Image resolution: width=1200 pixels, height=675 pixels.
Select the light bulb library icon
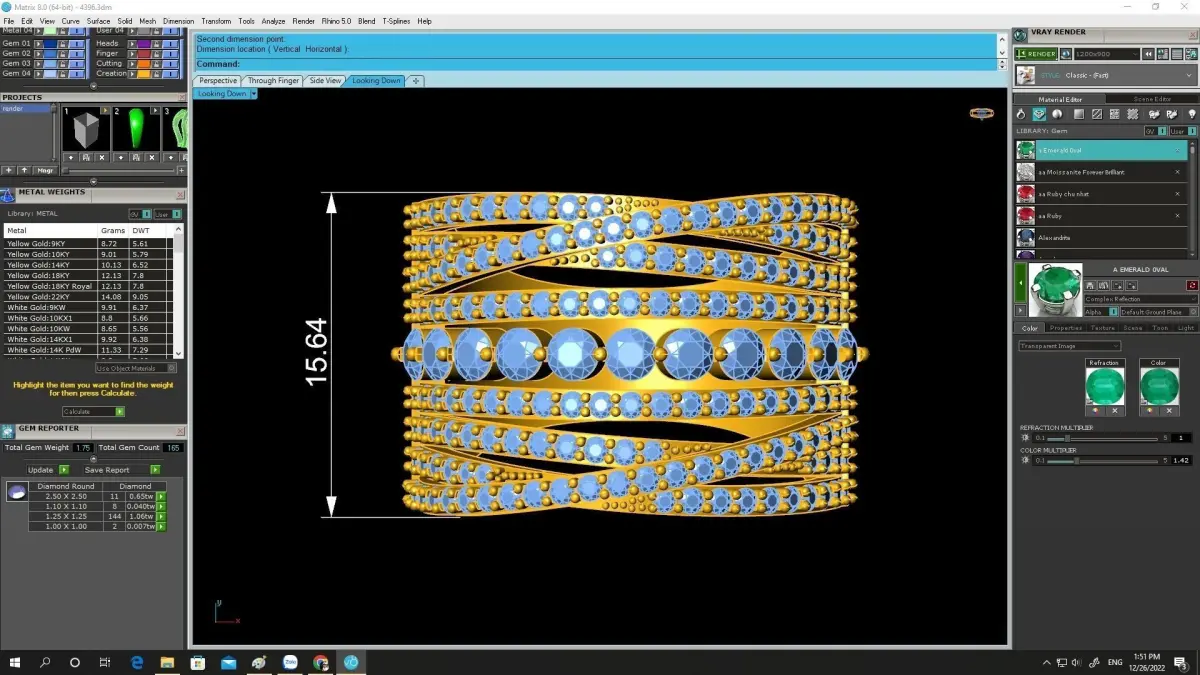coord(1191,114)
